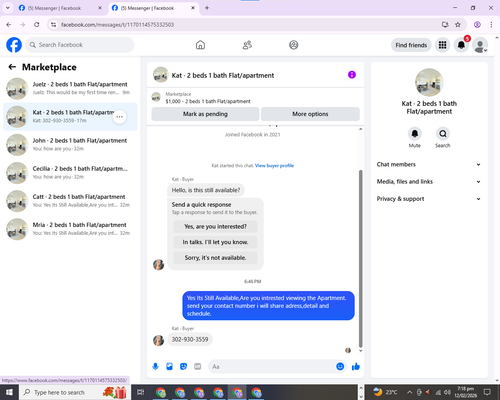Screen dimensions: 500x400
Task: Open the Catt conversation
Action: 70,201
